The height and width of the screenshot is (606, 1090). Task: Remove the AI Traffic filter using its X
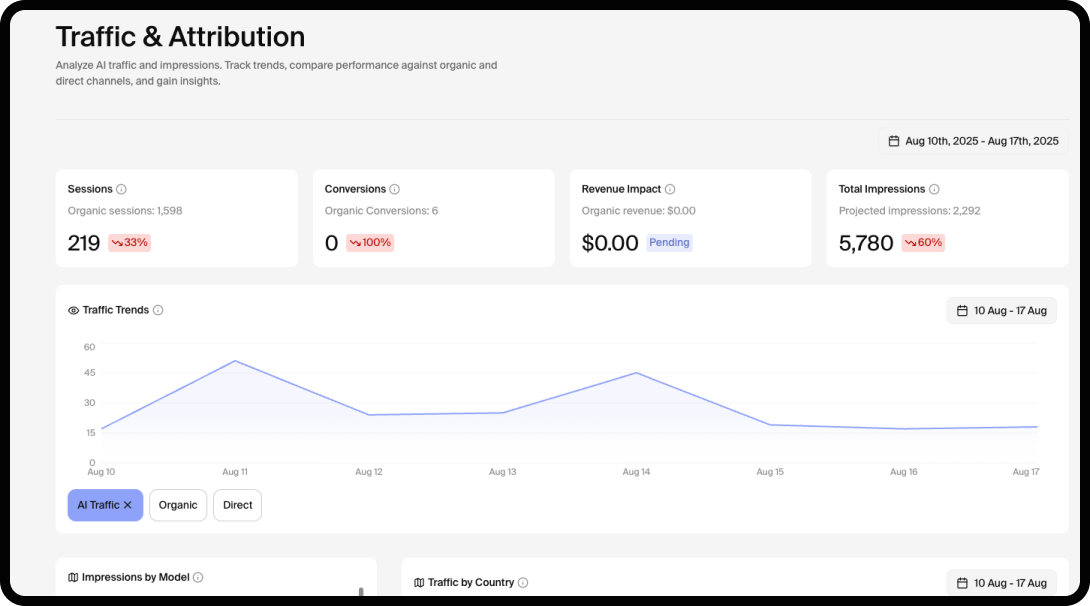tap(128, 505)
